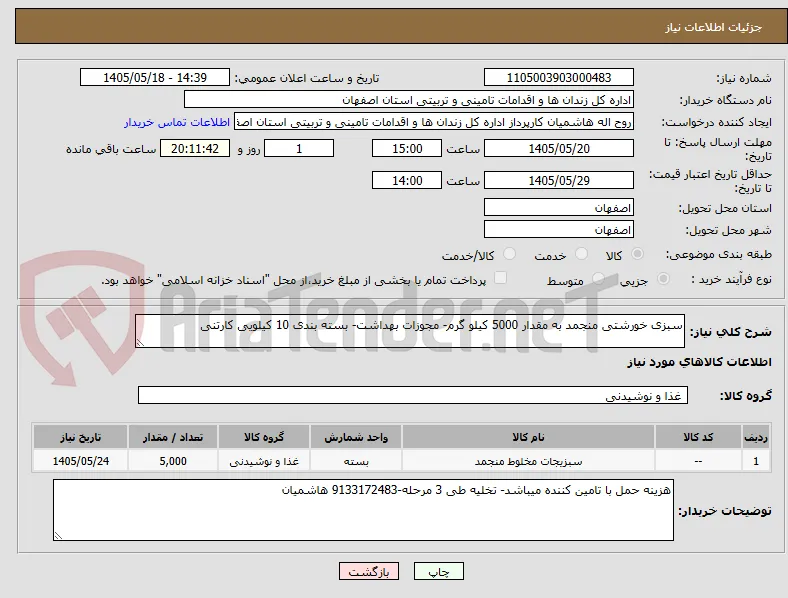Viewport: 788px width, 598px height.
Task: Click the remaining days field showing 1
Action: pos(299,148)
